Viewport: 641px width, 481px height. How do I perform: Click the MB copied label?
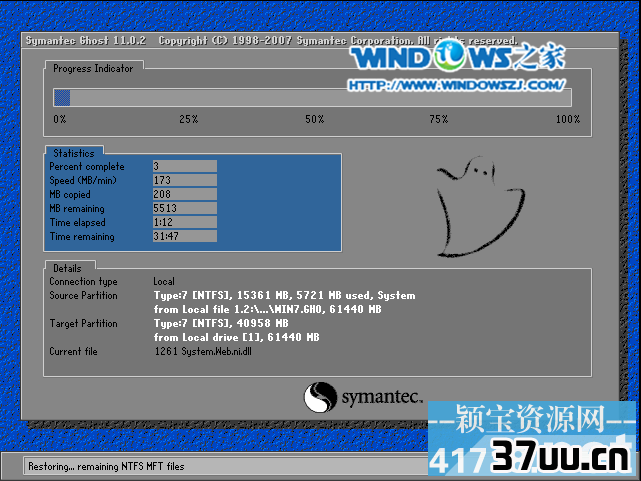pyautogui.click(x=70, y=195)
